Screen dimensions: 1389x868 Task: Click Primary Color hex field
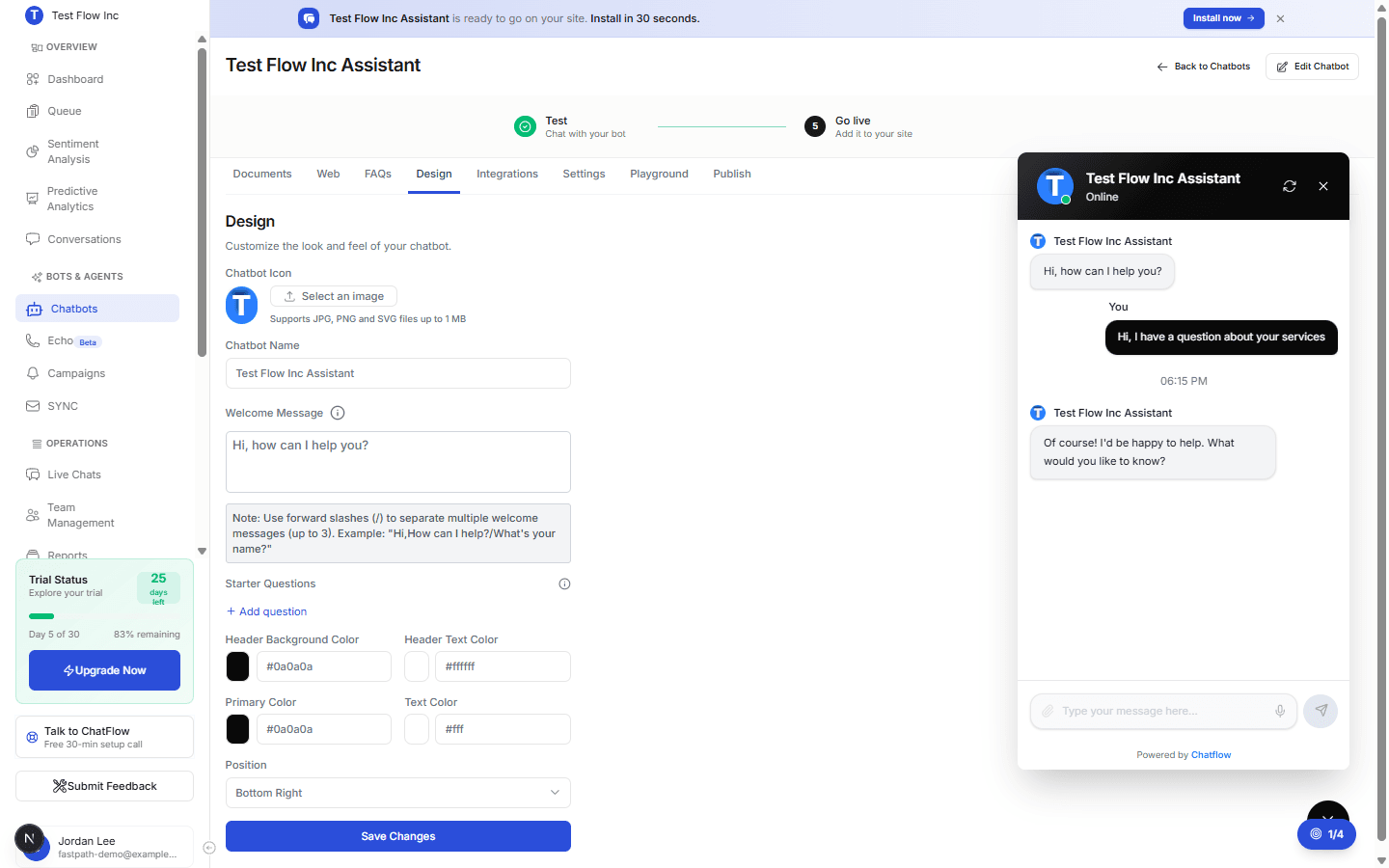click(324, 729)
